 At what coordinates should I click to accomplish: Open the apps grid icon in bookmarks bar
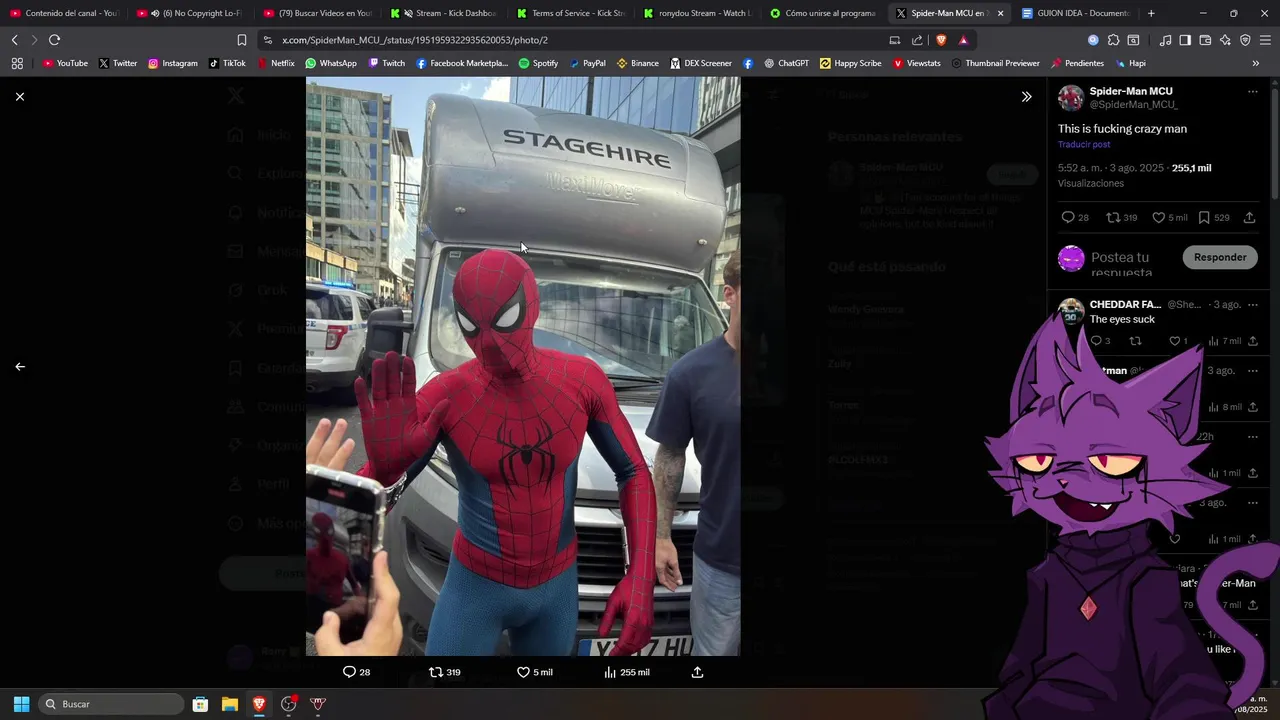17,63
